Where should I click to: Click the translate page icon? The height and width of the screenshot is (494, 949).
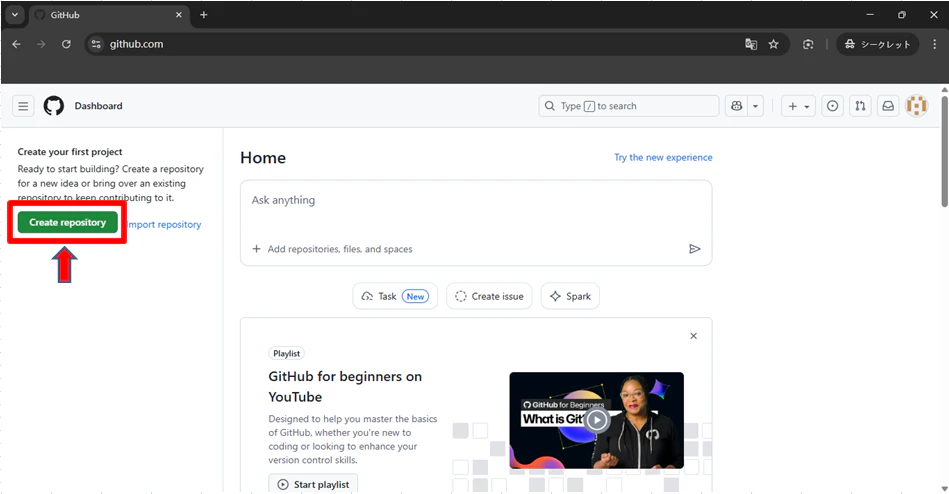pyautogui.click(x=751, y=44)
